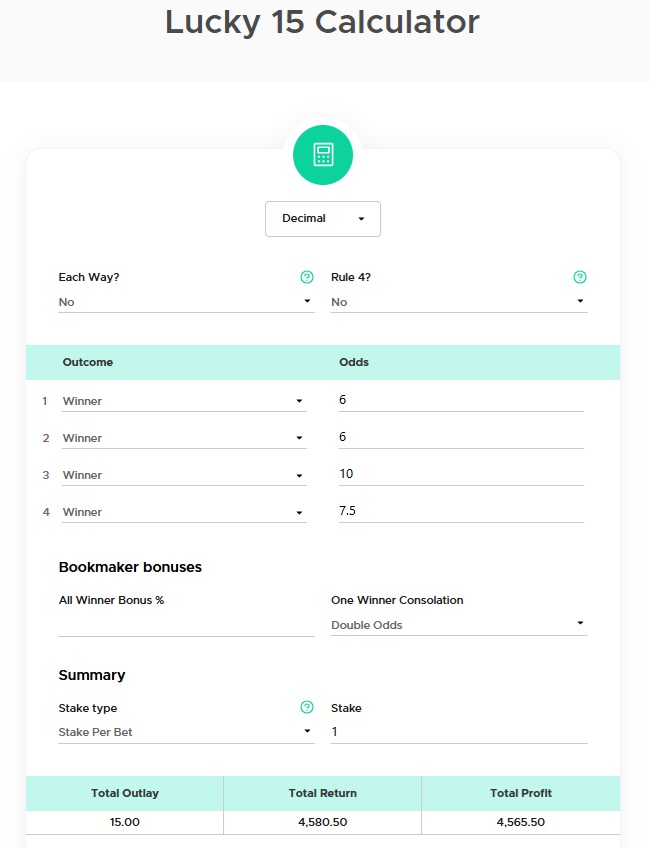
Task: Click the green calculator icon
Action: click(323, 155)
